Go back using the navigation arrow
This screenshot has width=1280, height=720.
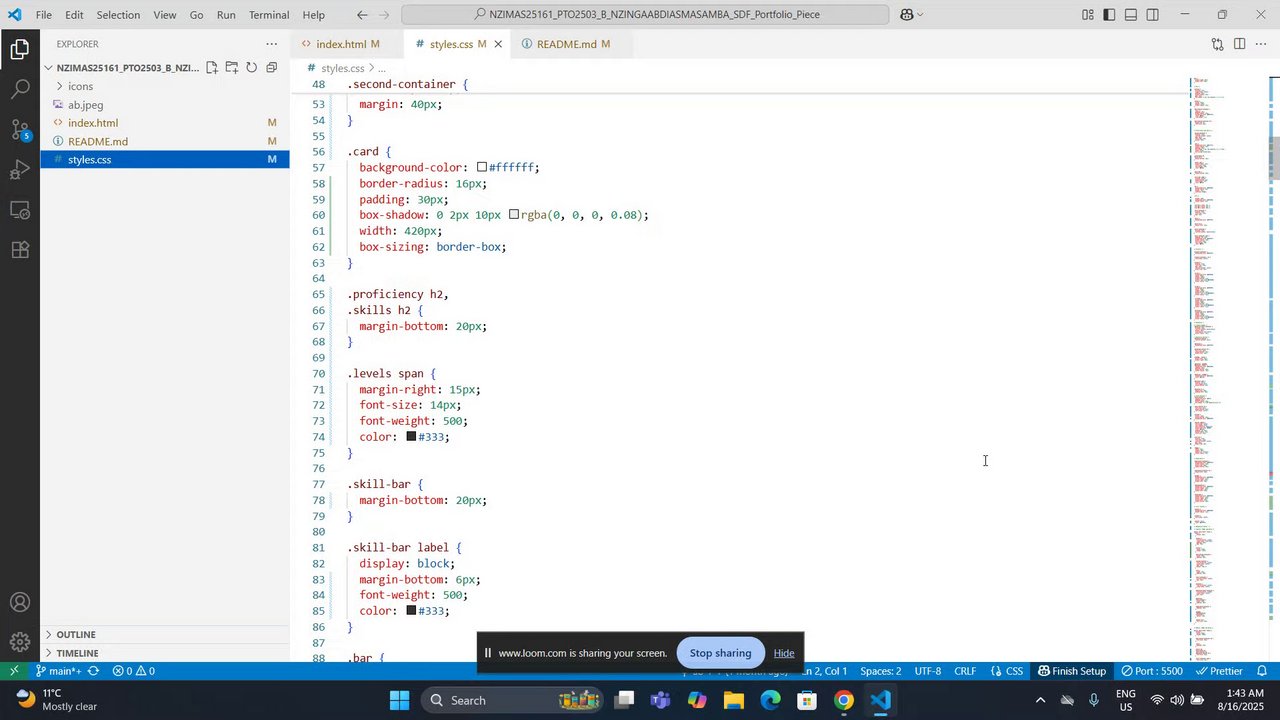362,15
